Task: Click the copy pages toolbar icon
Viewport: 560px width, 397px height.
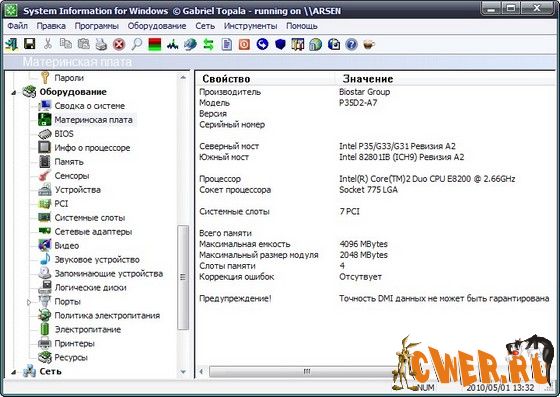Action: (65, 44)
